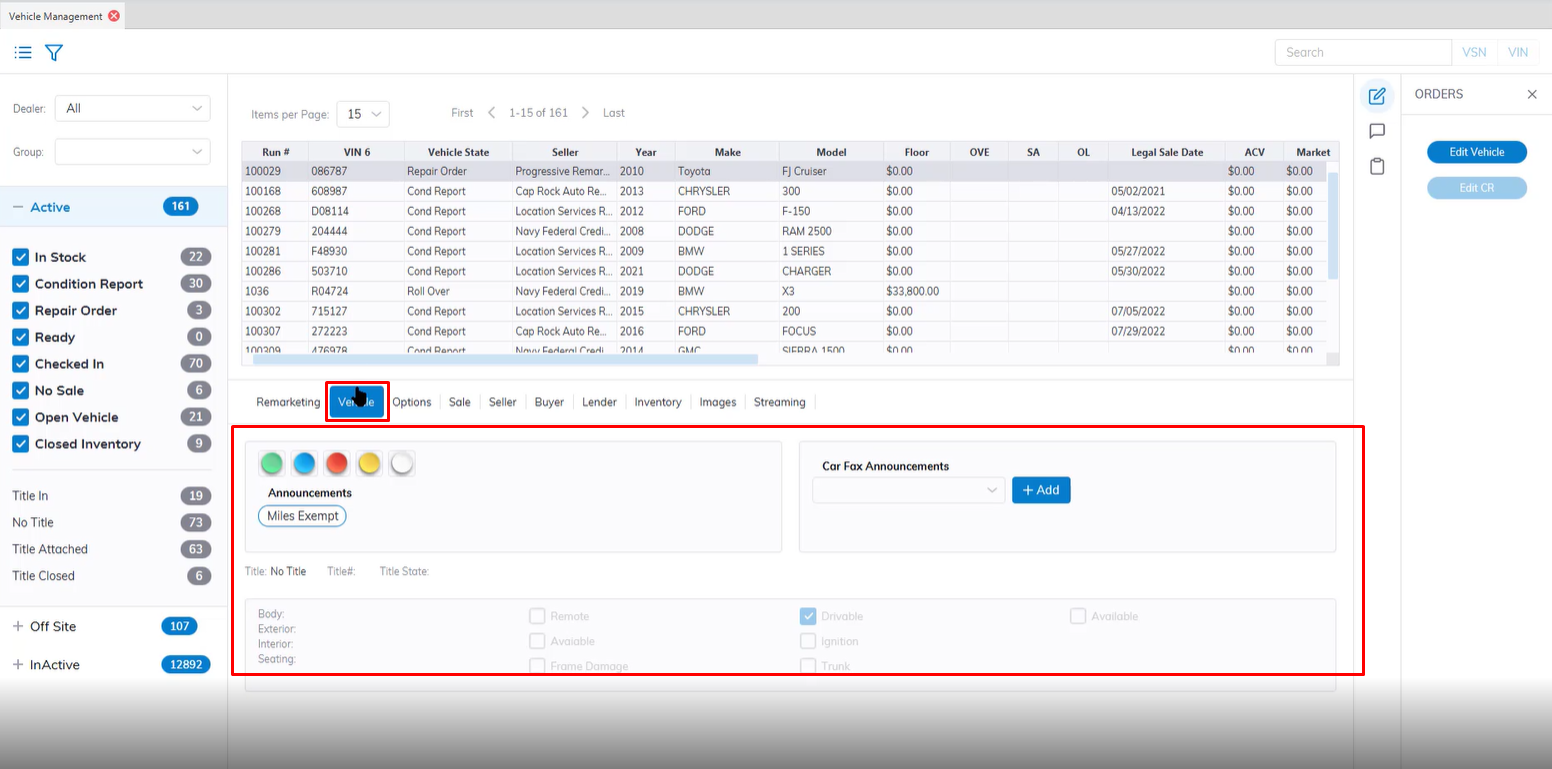Open the comments speech bubble icon
Viewport: 1552px width, 769px height.
(x=1377, y=131)
